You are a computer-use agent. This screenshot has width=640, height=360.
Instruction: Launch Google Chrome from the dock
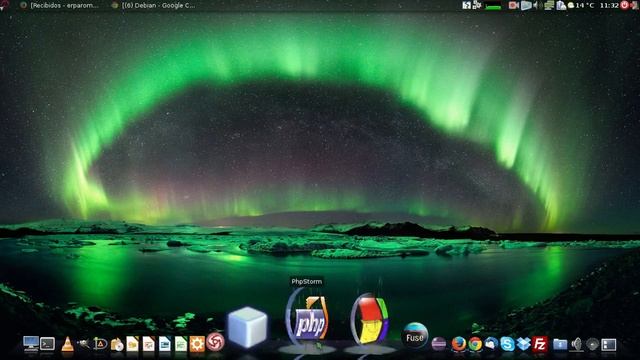[475, 344]
